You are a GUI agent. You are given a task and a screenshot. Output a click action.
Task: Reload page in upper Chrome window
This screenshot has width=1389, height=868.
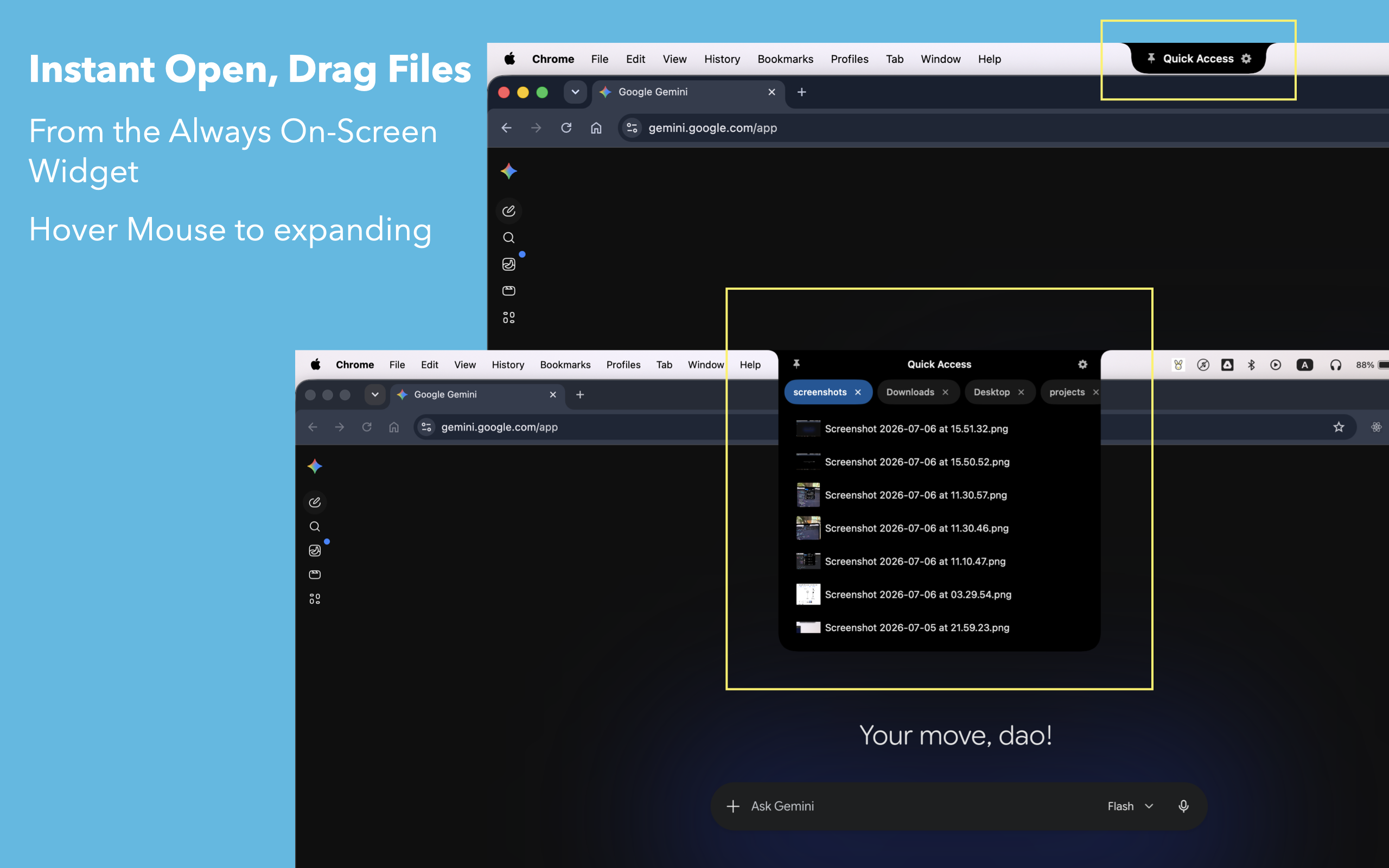coord(566,127)
